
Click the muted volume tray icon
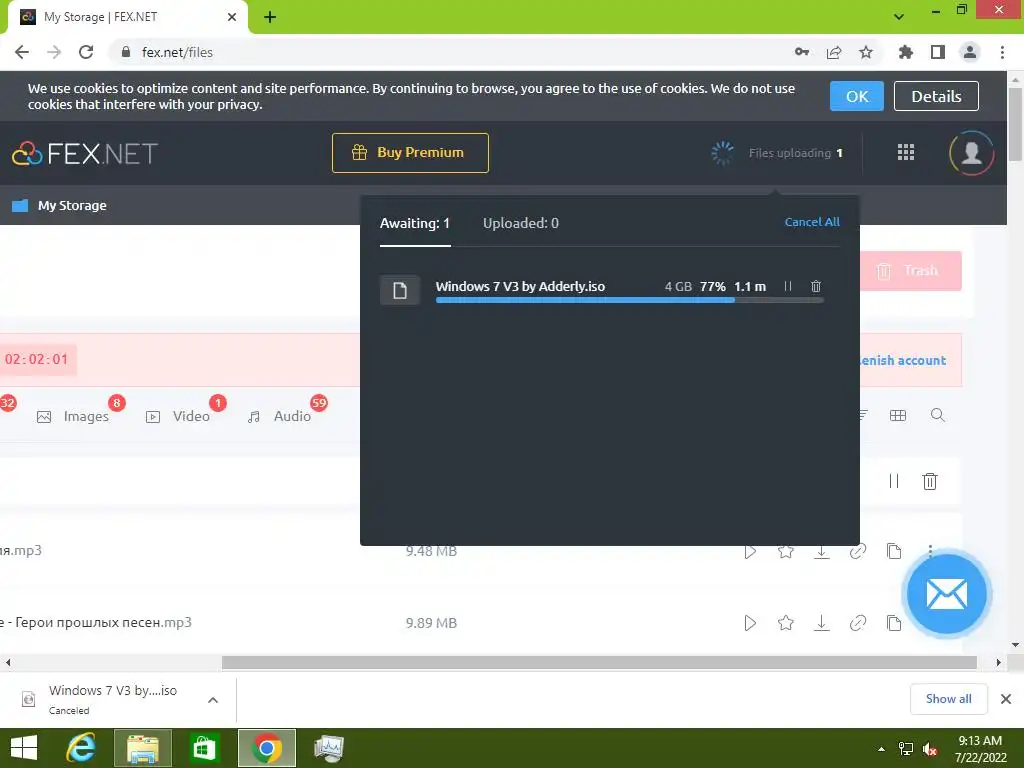coord(931,749)
